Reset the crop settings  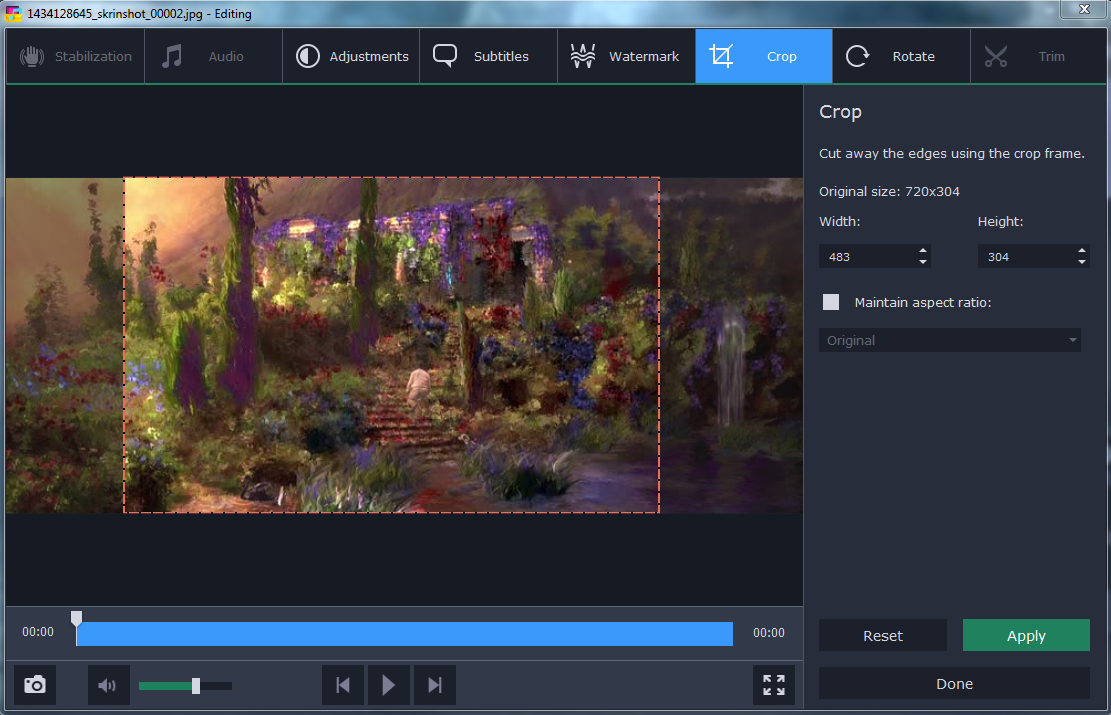(x=882, y=636)
